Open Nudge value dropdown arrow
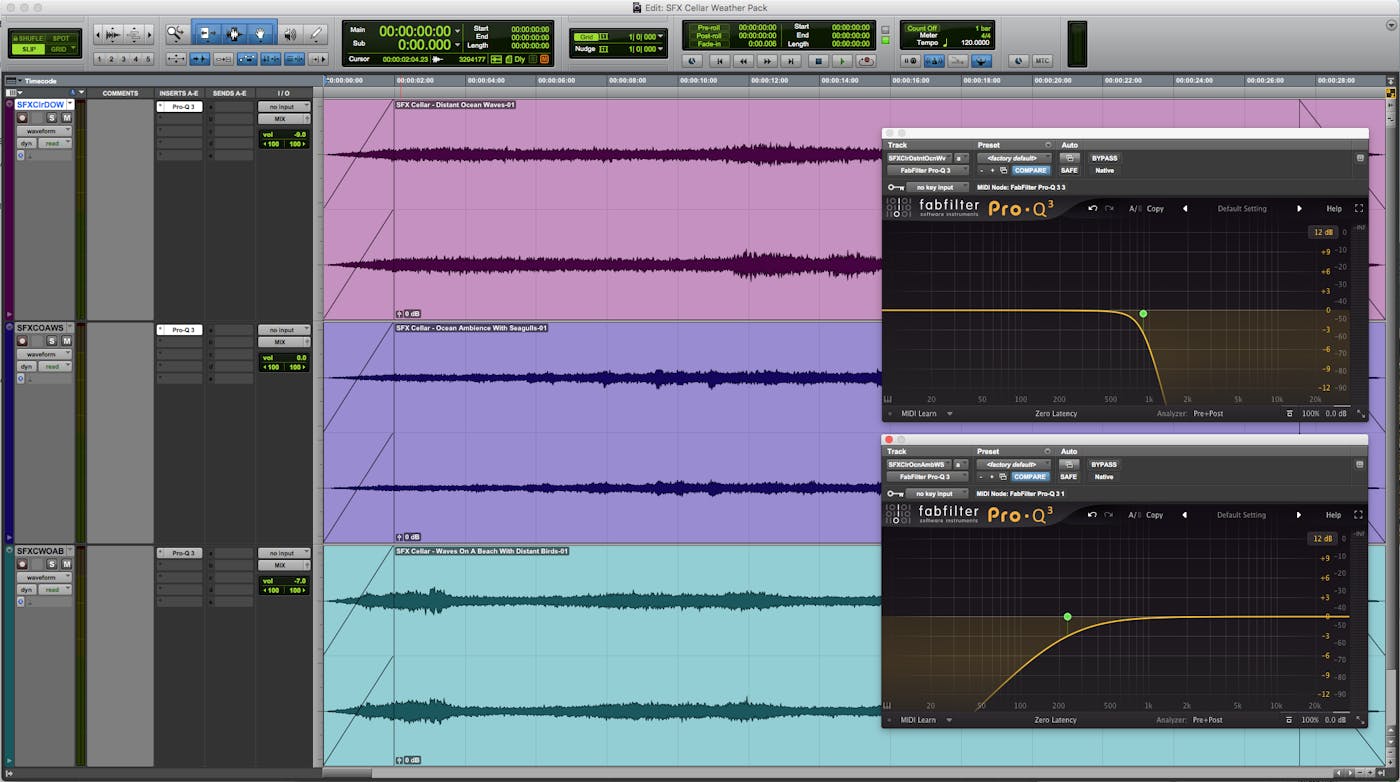Viewport: 1400px width, 782px height. (659, 48)
